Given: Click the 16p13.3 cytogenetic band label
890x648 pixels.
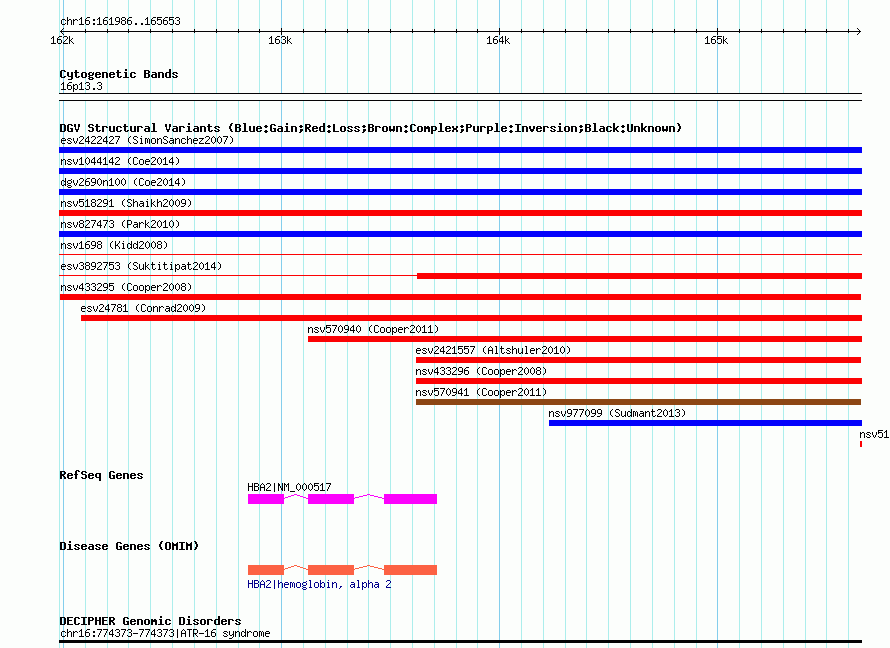Looking at the screenshot, I should tap(81, 86).
